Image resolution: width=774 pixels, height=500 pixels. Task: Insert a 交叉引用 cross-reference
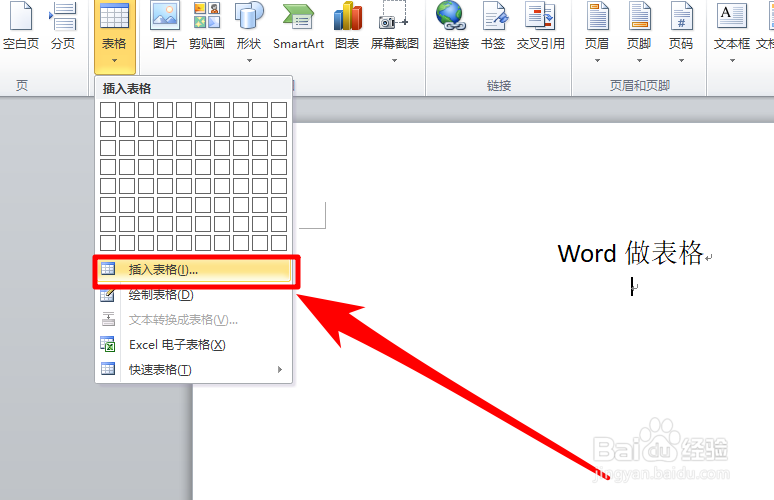pyautogui.click(x=541, y=26)
